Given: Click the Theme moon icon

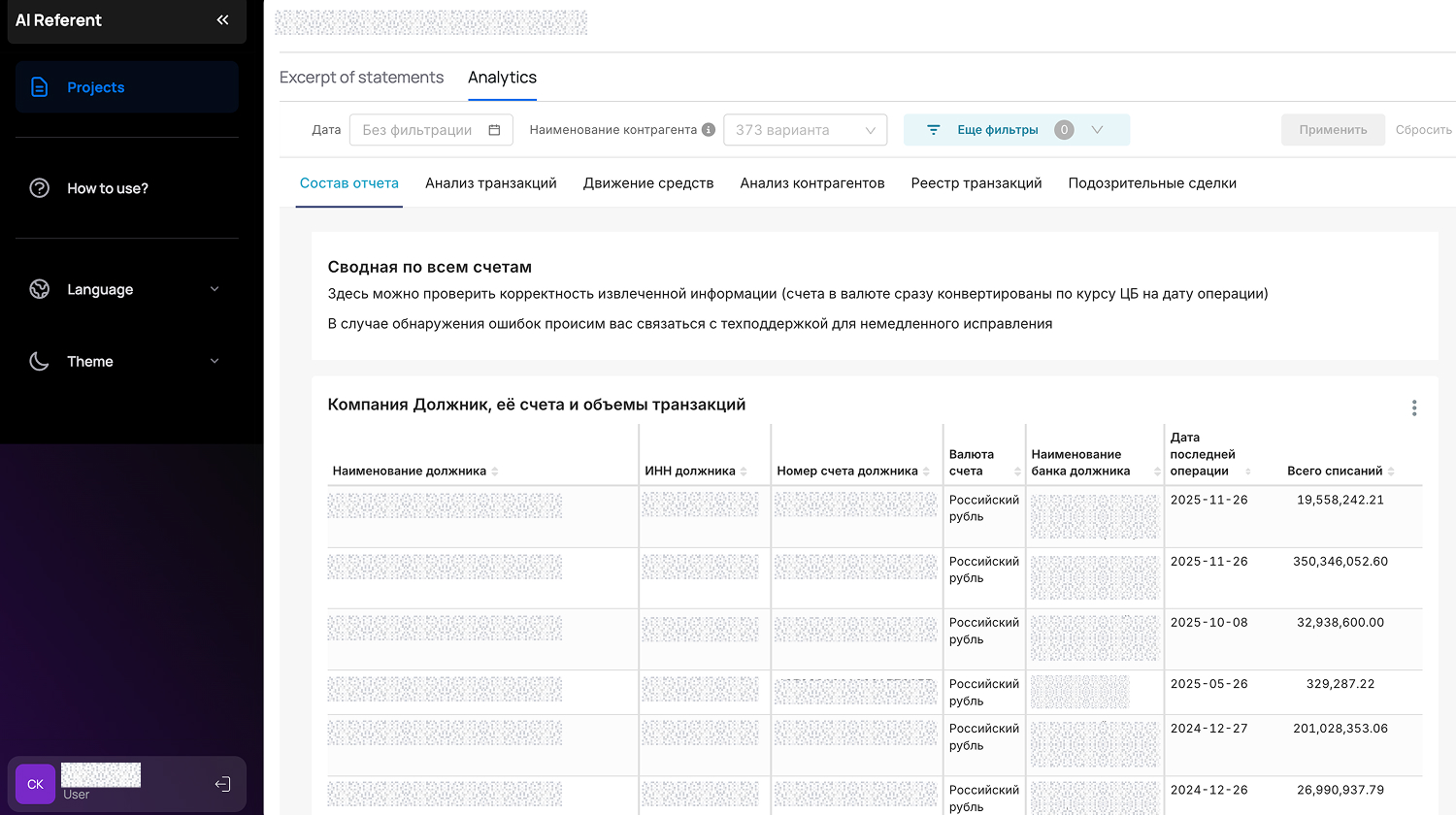Looking at the screenshot, I should coord(39,361).
